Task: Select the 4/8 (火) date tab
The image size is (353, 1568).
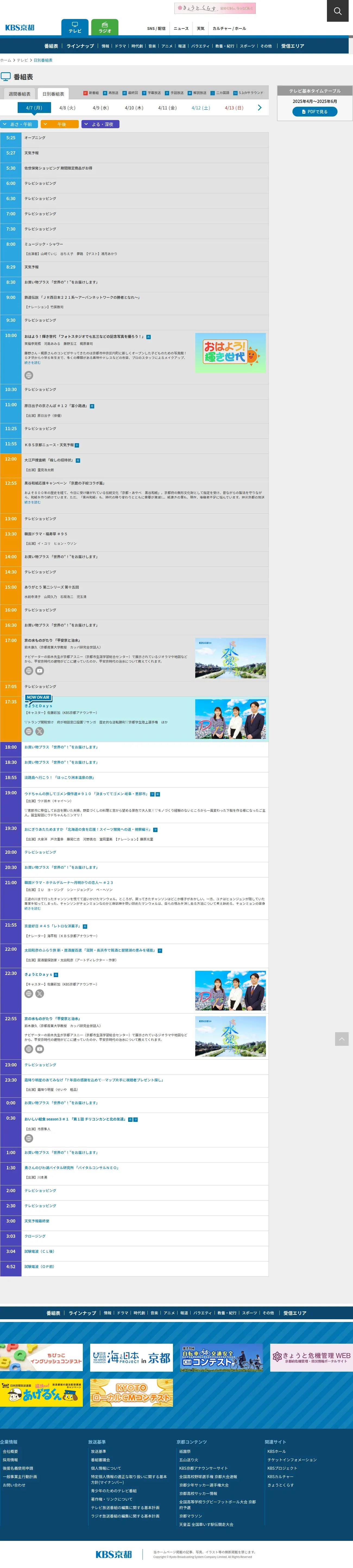Action: pos(67,108)
